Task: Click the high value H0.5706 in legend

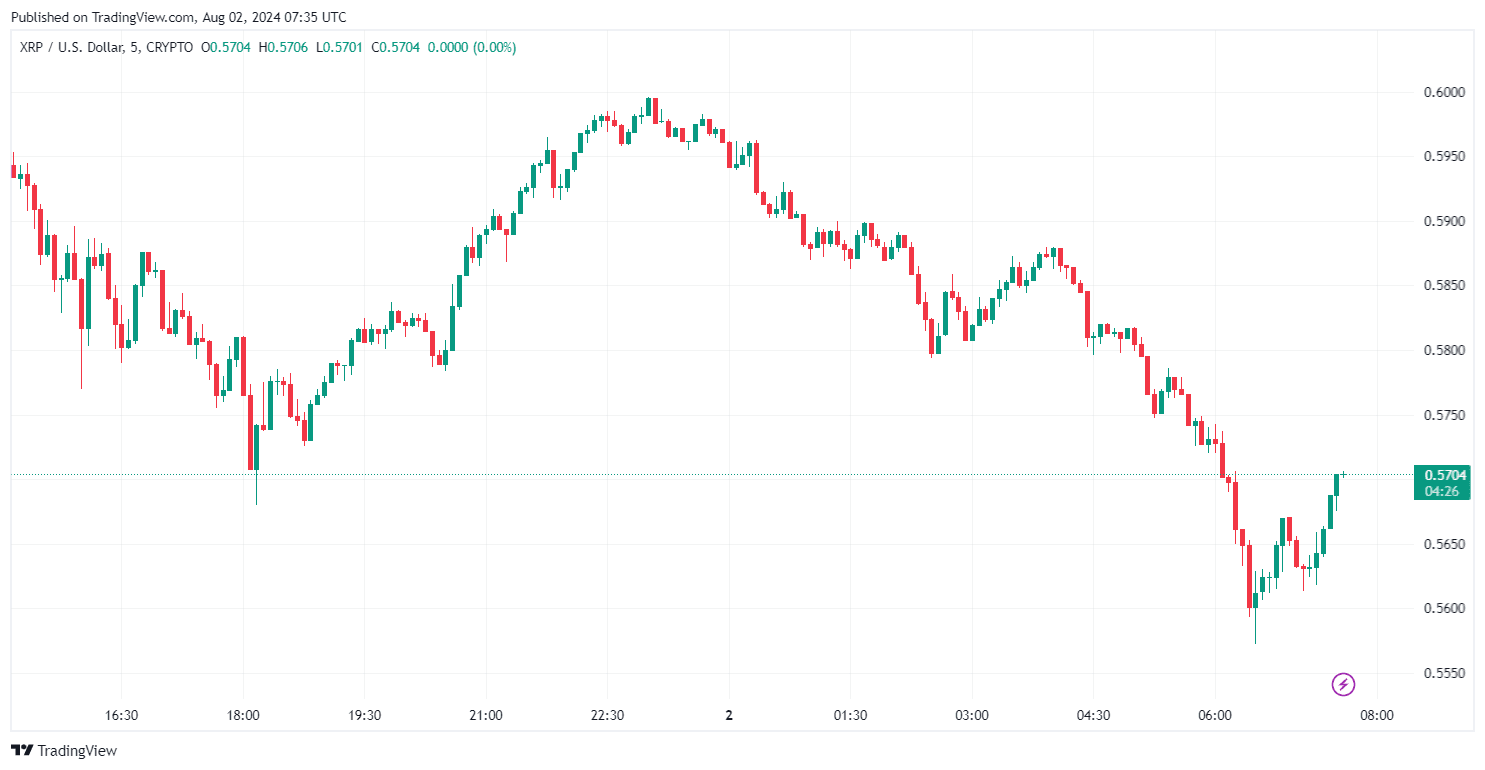Action: 284,47
